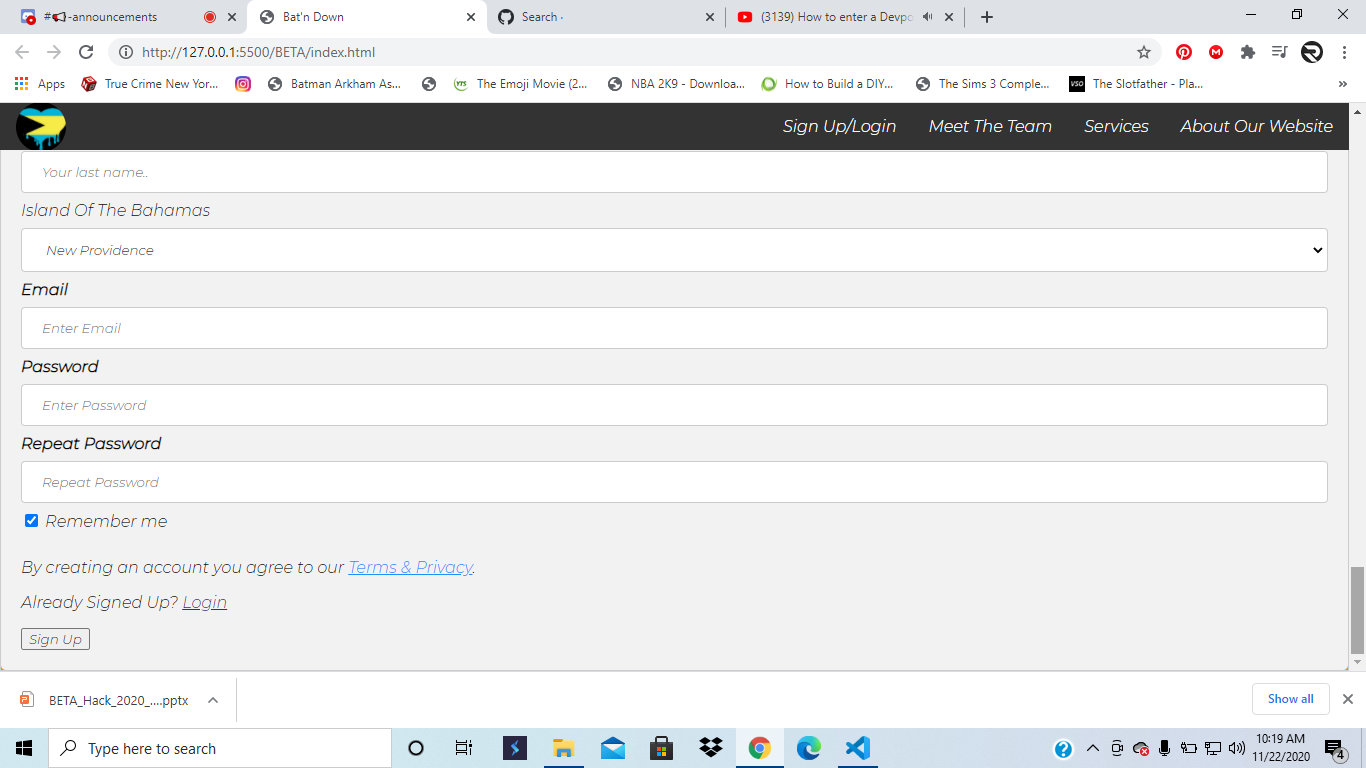The height and width of the screenshot is (768, 1366).
Task: Click the Enter Email field
Action: click(674, 328)
